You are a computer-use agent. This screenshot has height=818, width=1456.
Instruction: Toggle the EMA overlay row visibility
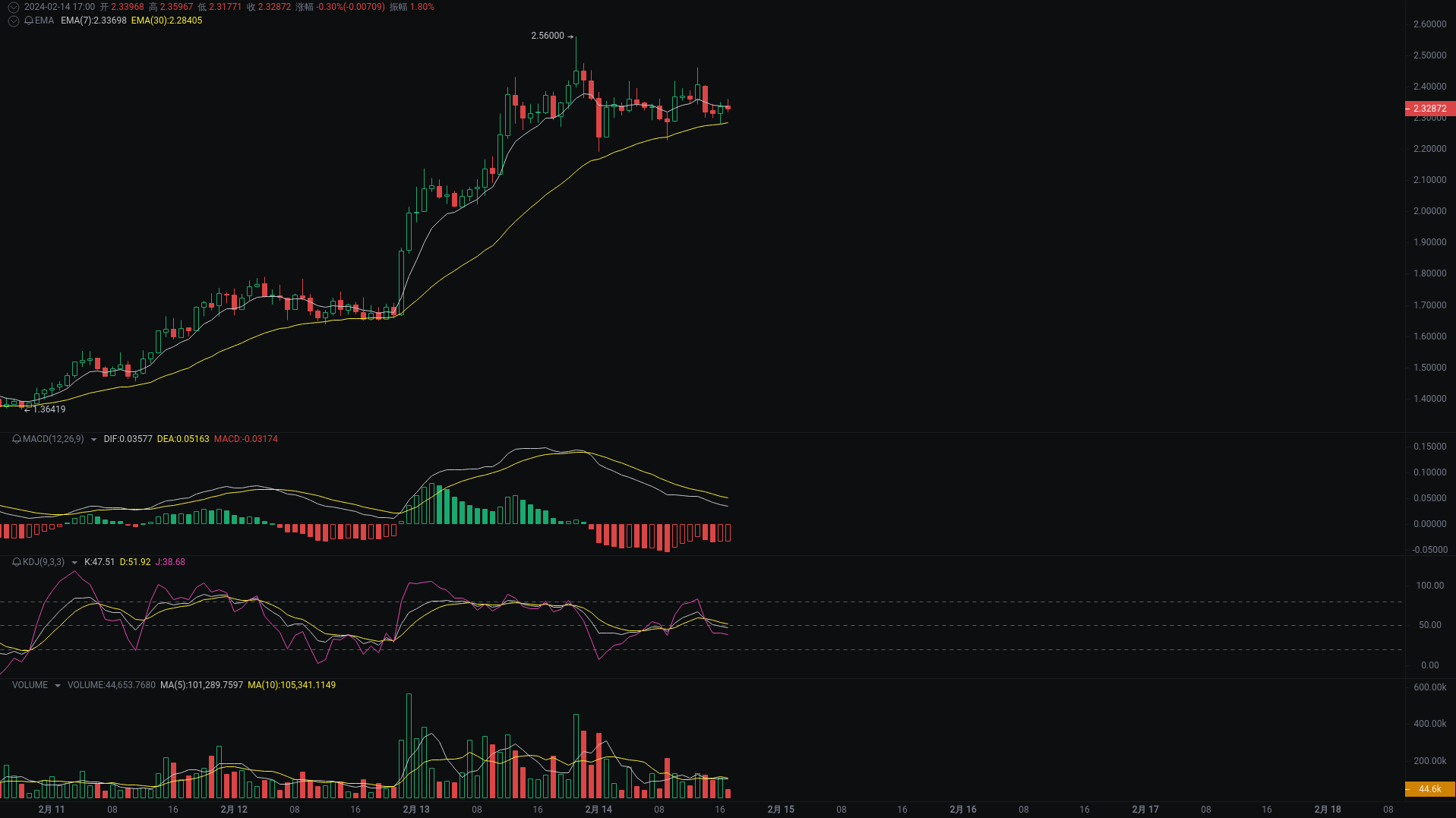pos(12,21)
